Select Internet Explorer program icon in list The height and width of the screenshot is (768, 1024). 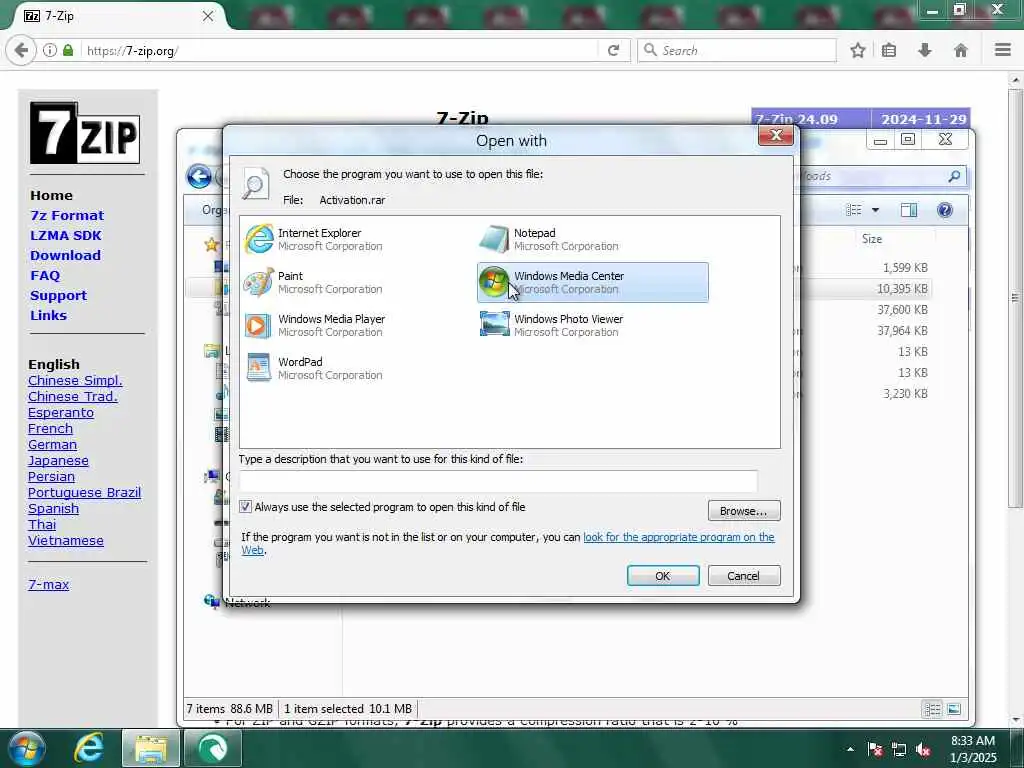(259, 239)
